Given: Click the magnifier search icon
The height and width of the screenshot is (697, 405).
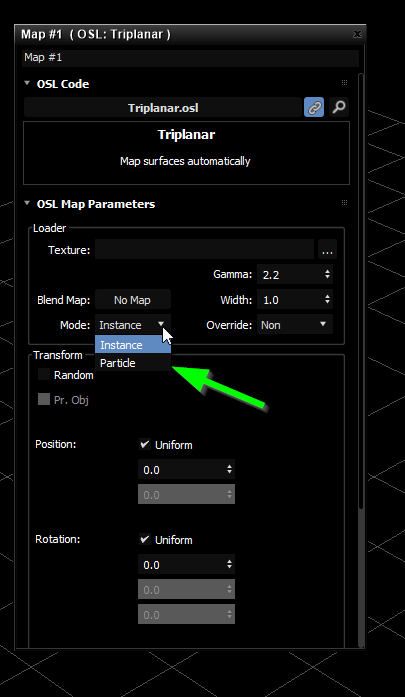Looking at the screenshot, I should (x=339, y=107).
